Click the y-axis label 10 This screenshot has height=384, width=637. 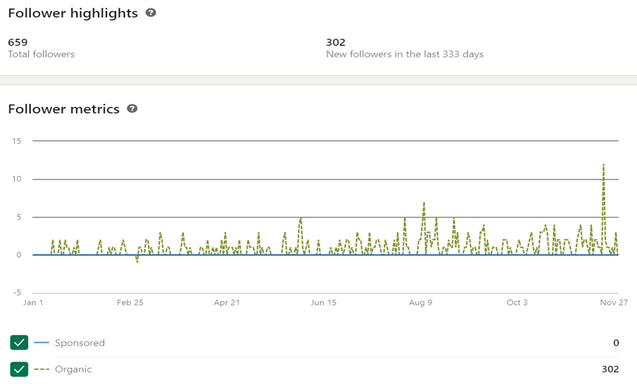coord(17,179)
